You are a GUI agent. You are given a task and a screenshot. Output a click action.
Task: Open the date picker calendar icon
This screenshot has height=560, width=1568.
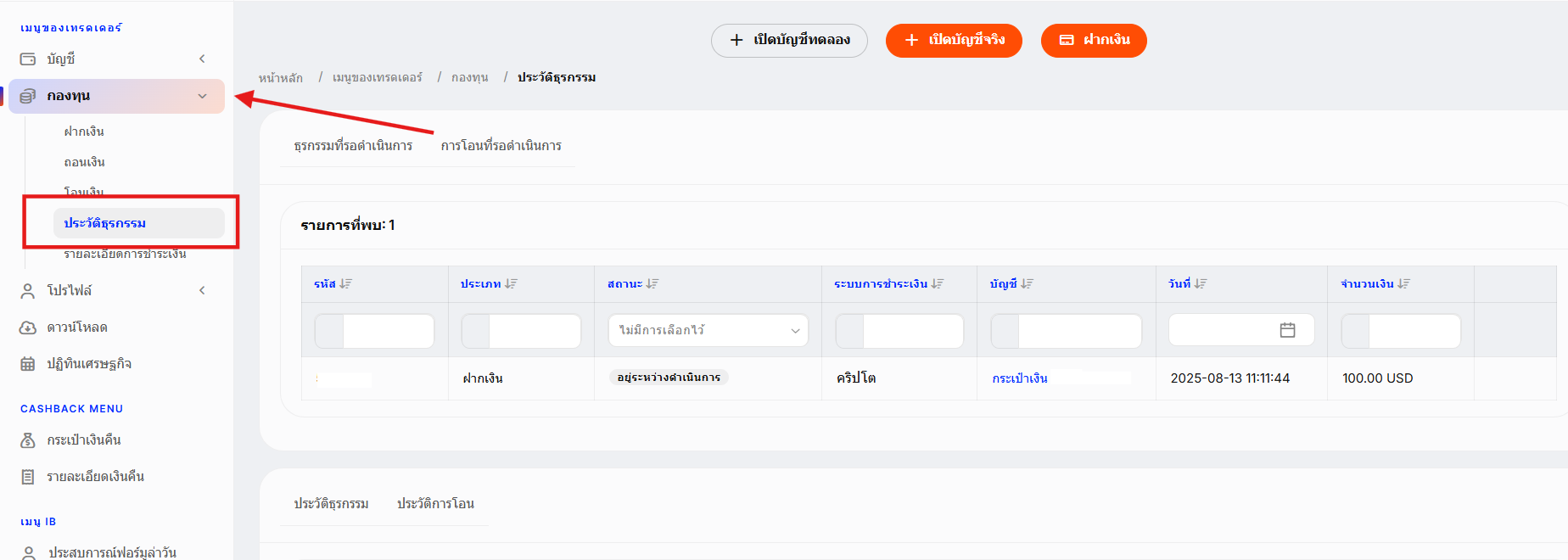pyautogui.click(x=1287, y=330)
